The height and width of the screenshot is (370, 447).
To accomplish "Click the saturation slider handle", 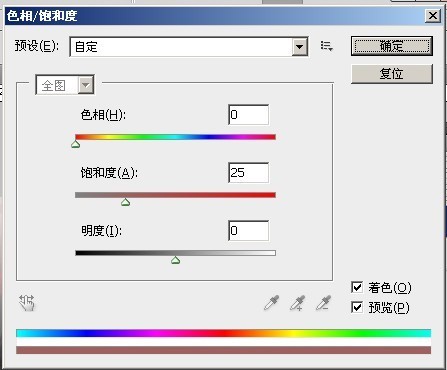I will 125,202.
